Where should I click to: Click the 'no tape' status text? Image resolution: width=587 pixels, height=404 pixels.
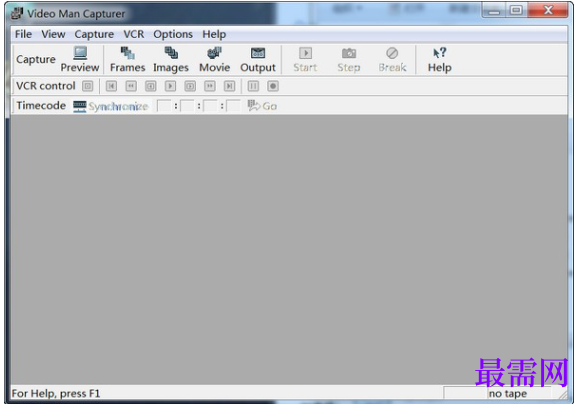pyautogui.click(x=508, y=394)
